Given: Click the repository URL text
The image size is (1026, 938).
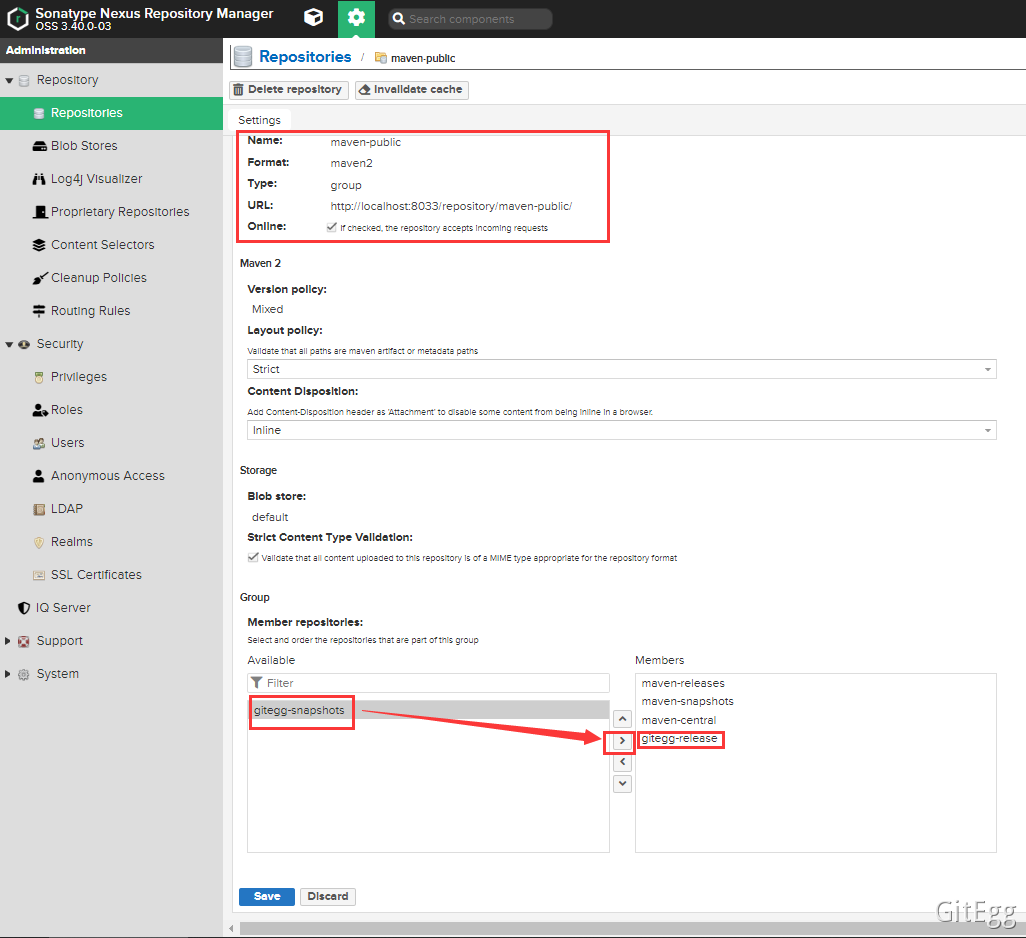Looking at the screenshot, I should pyautogui.click(x=451, y=206).
